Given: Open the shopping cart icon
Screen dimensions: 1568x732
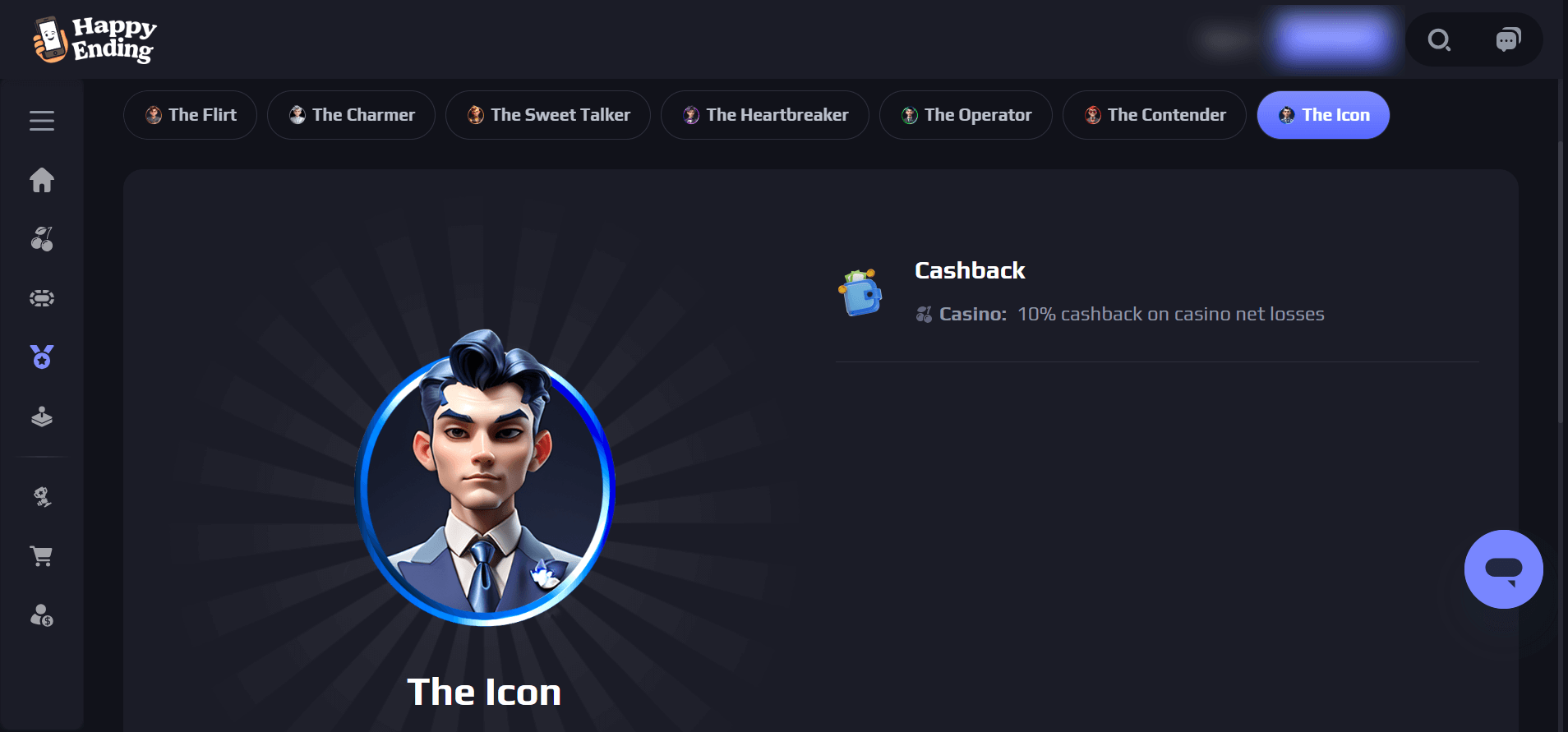Looking at the screenshot, I should 42,556.
